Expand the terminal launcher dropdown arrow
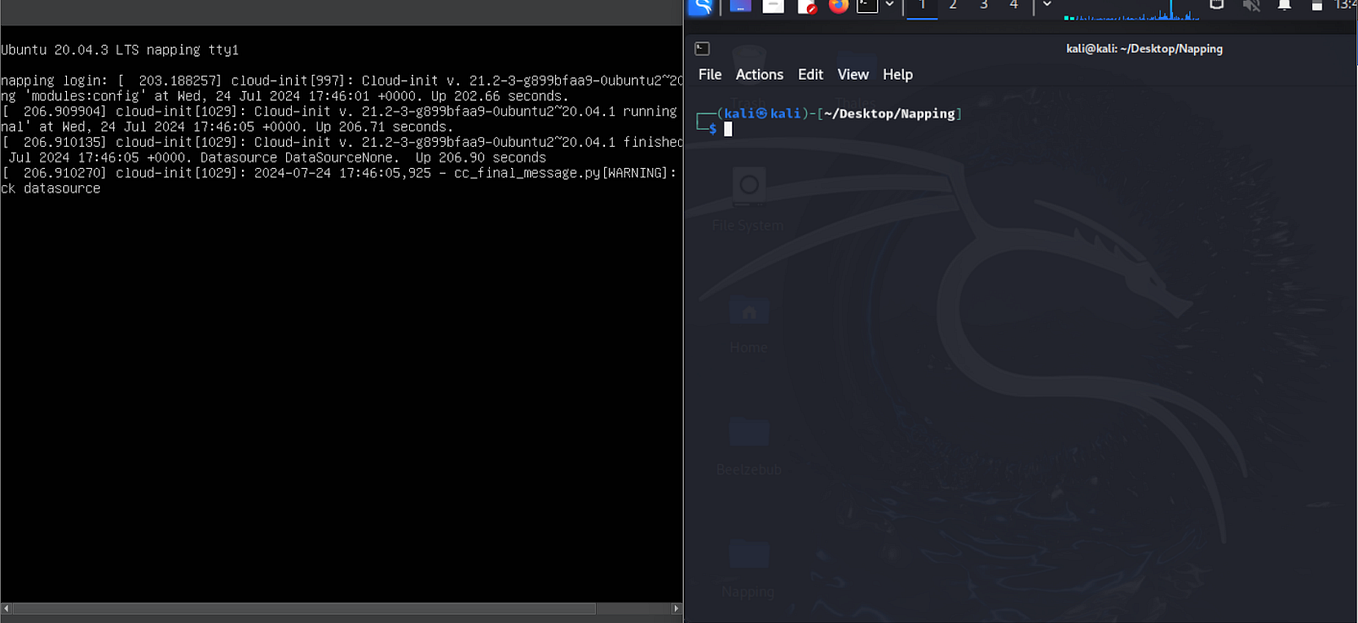 pos(890,7)
